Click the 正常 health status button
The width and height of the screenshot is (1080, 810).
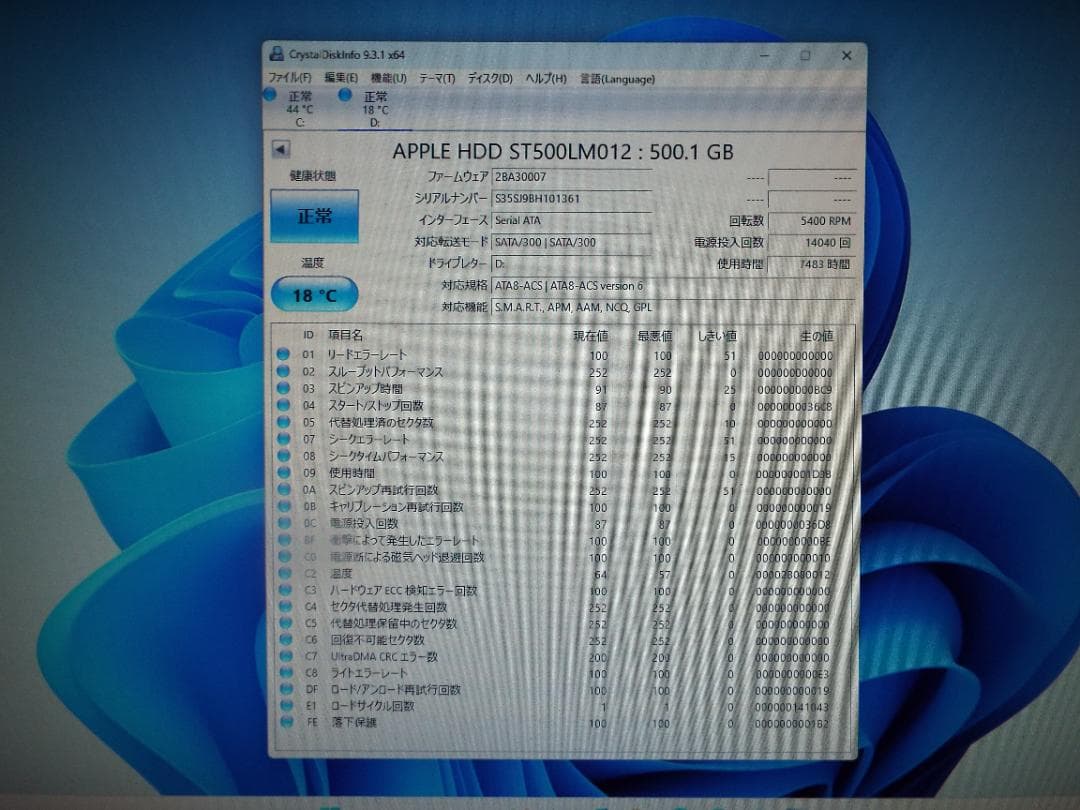point(315,215)
